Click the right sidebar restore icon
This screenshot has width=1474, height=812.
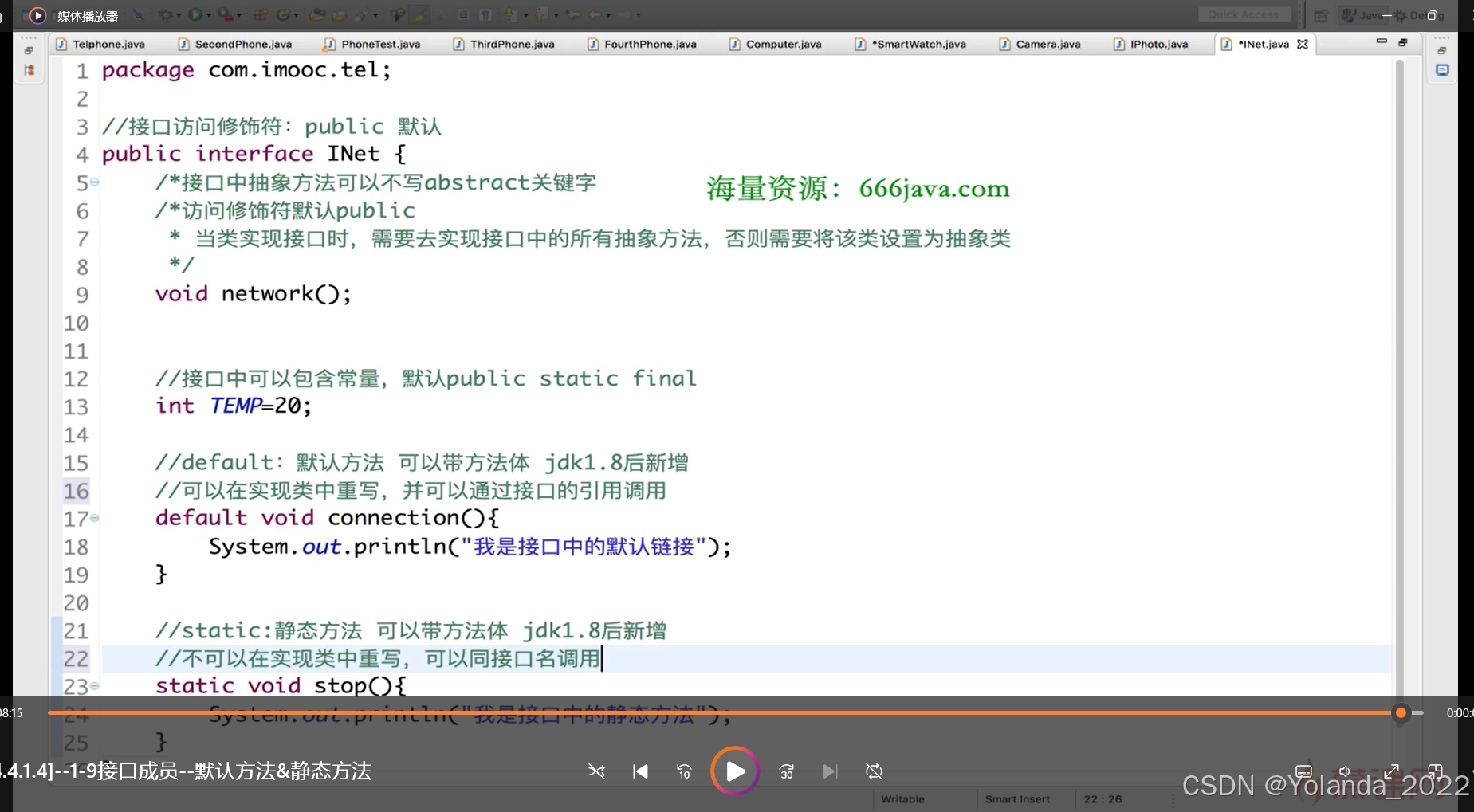[1441, 50]
